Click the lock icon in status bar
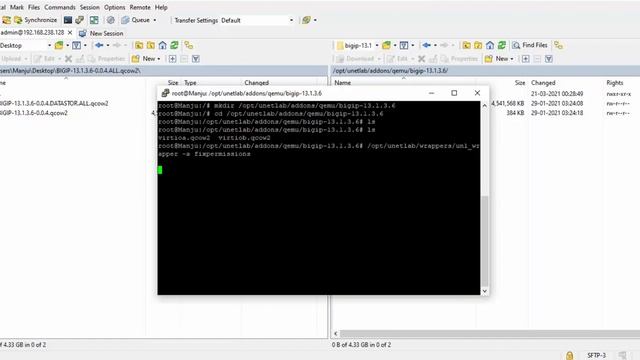 569,355
